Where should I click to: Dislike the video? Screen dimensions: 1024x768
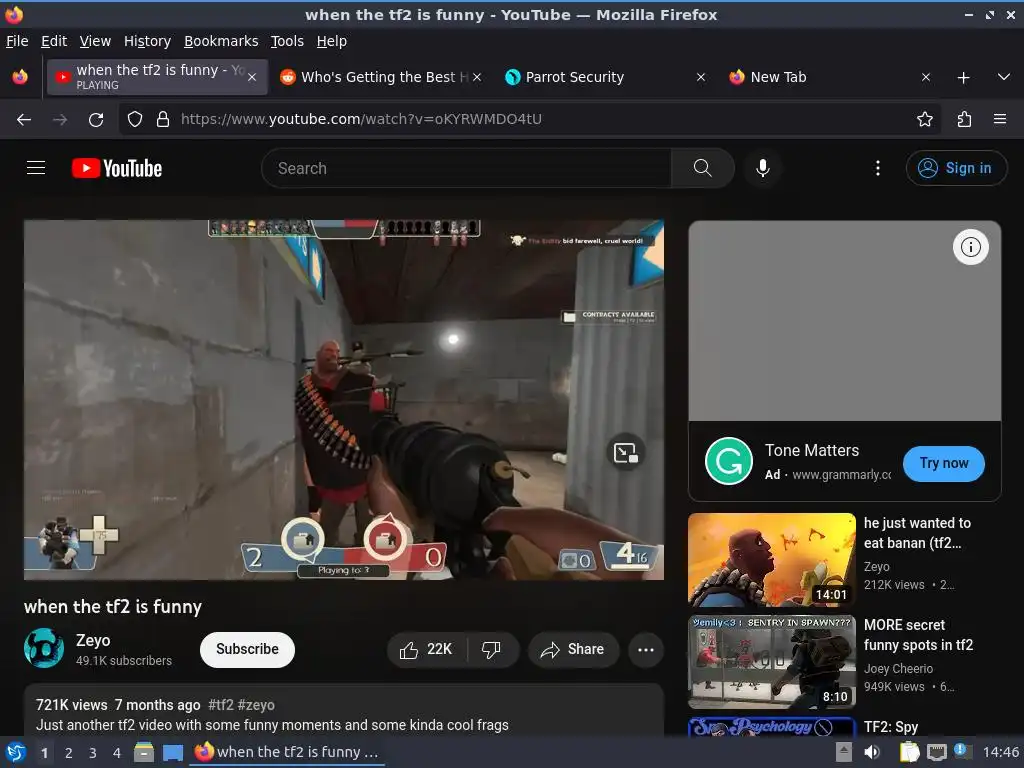[492, 649]
